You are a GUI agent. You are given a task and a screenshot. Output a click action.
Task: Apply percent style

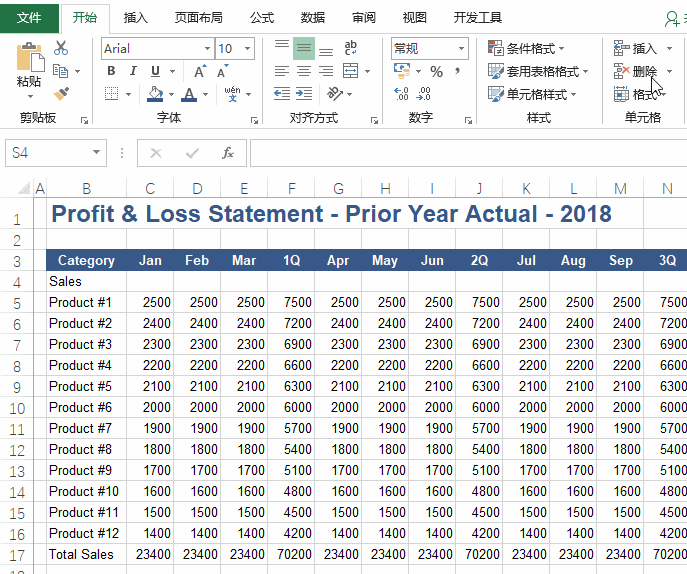pos(436,71)
